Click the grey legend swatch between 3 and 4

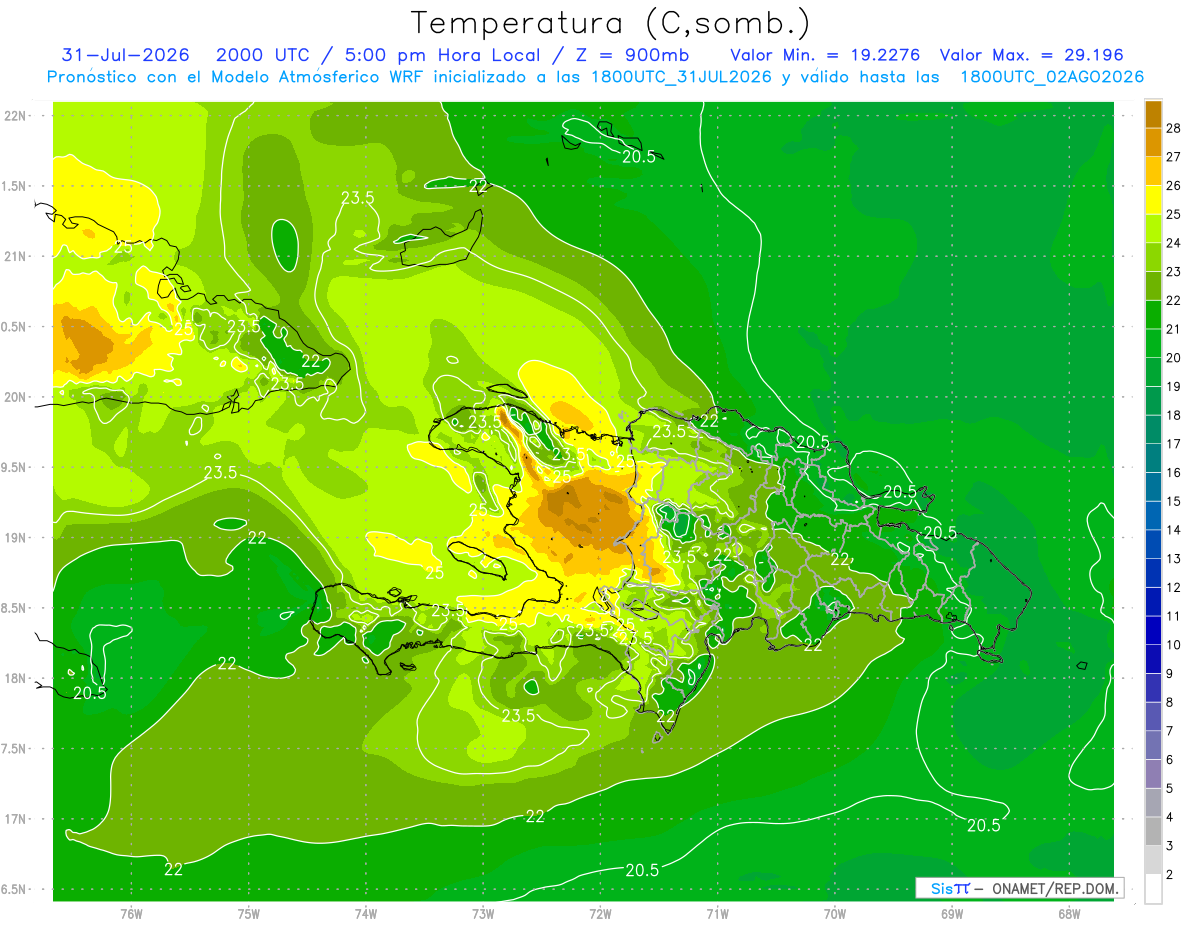[x=1153, y=832]
